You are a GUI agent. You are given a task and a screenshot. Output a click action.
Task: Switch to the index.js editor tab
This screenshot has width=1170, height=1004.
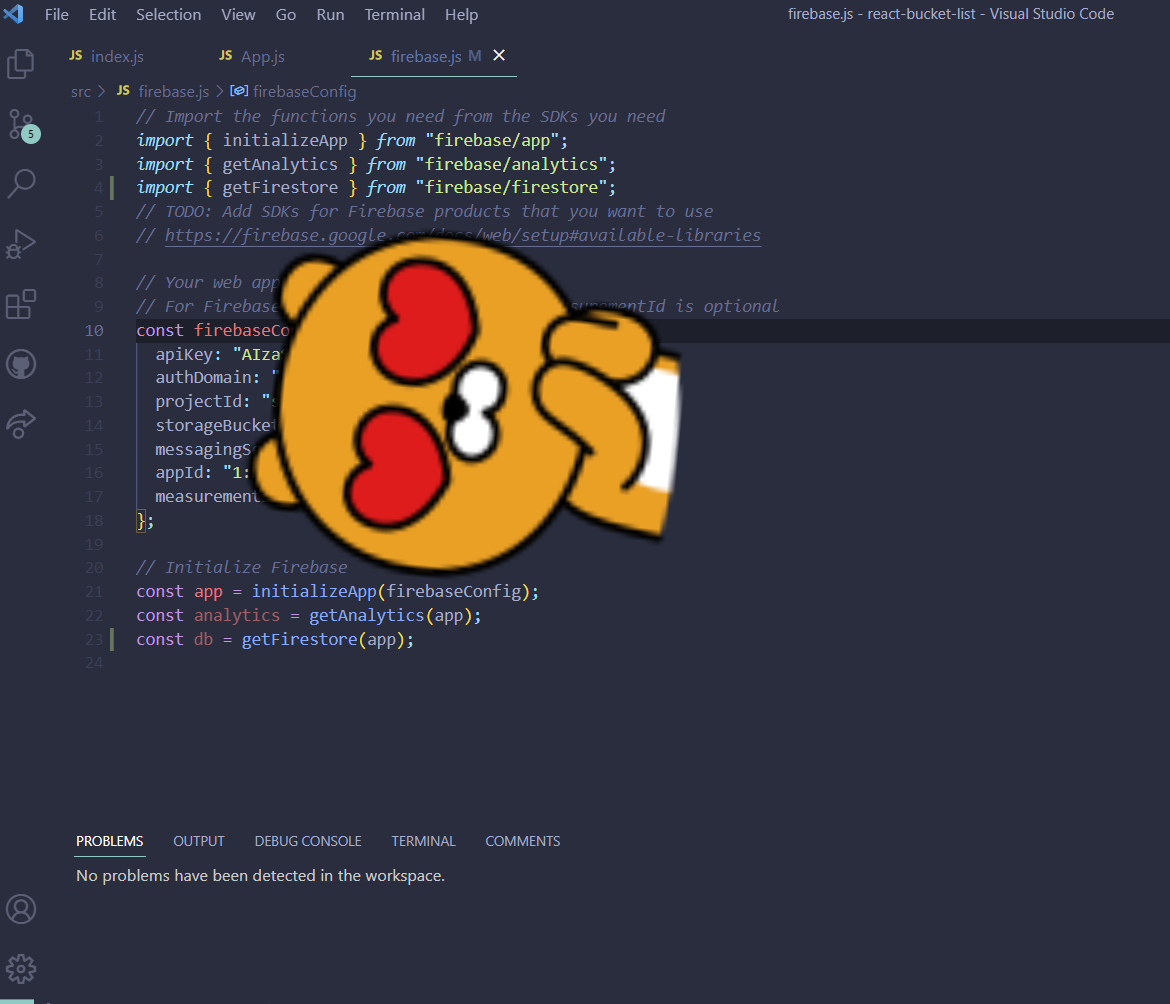click(117, 57)
